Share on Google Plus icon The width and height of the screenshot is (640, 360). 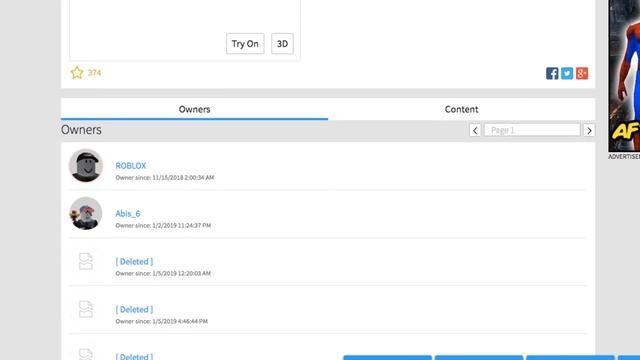click(582, 73)
